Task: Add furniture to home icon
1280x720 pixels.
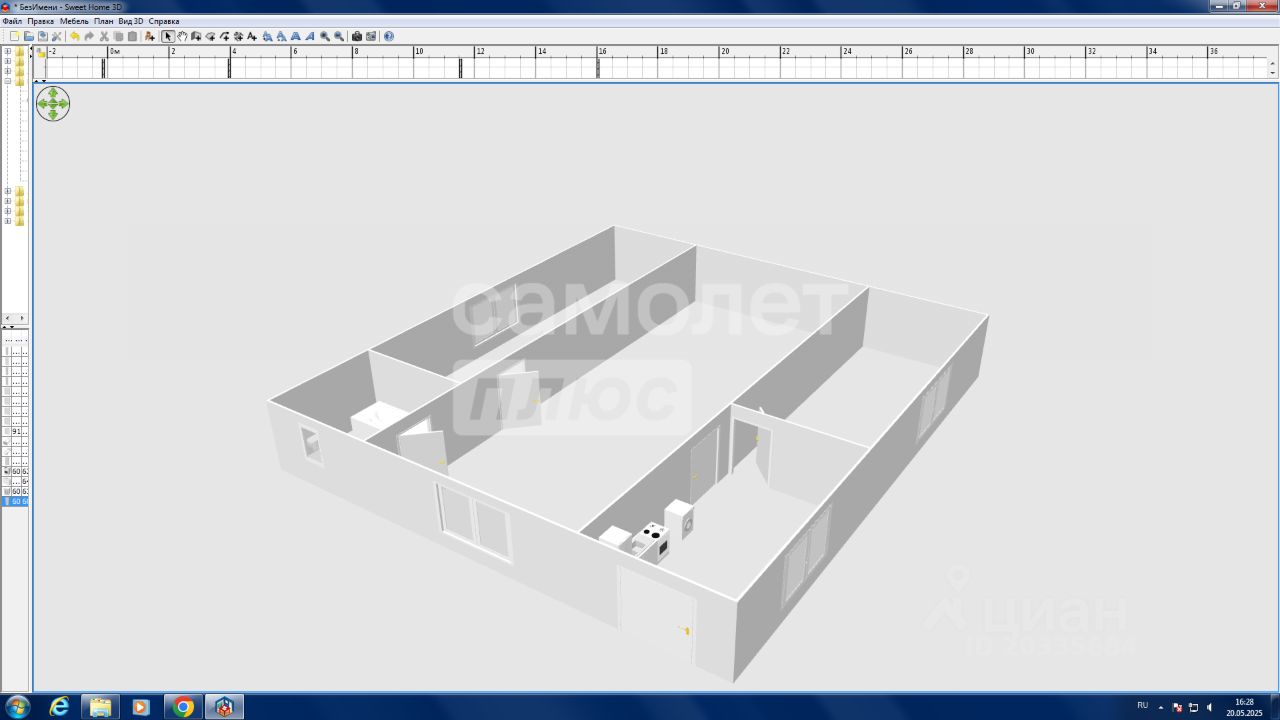Action: [150, 36]
